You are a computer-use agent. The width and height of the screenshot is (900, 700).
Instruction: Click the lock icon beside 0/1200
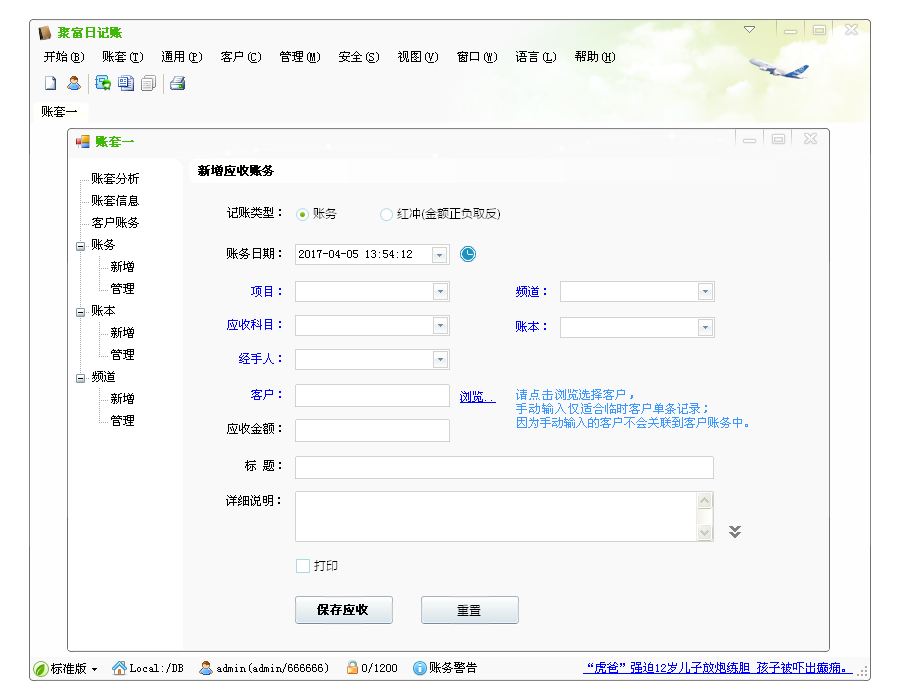[x=352, y=667]
